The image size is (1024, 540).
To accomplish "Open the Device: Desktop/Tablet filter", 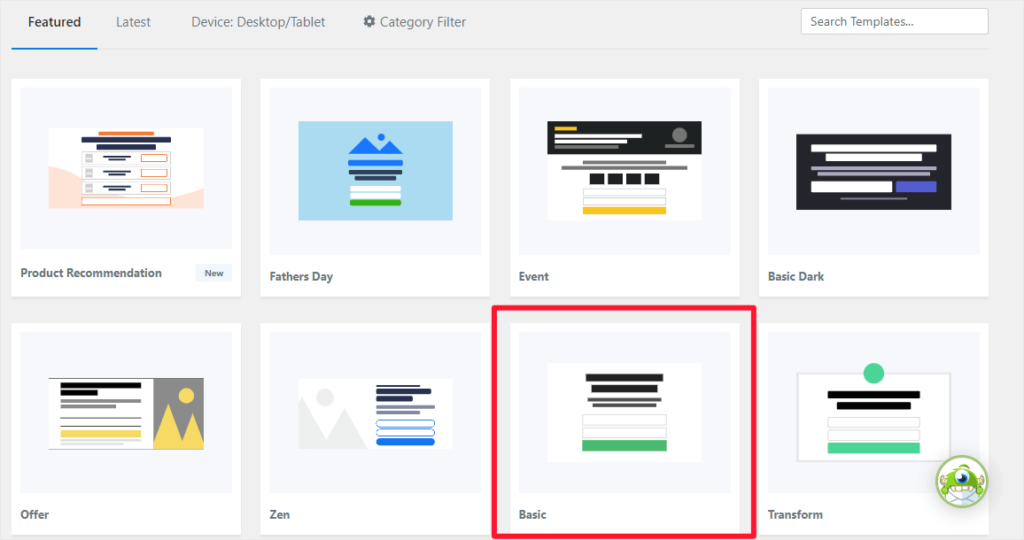I will click(258, 22).
